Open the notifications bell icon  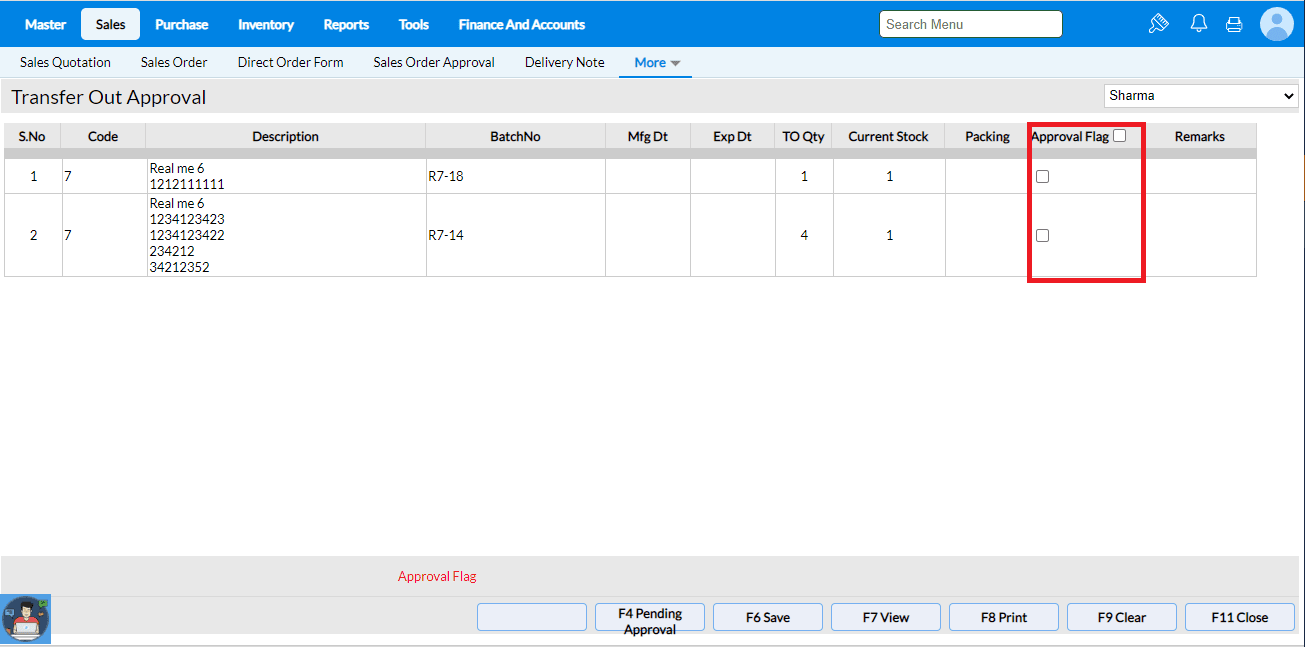tap(1199, 24)
